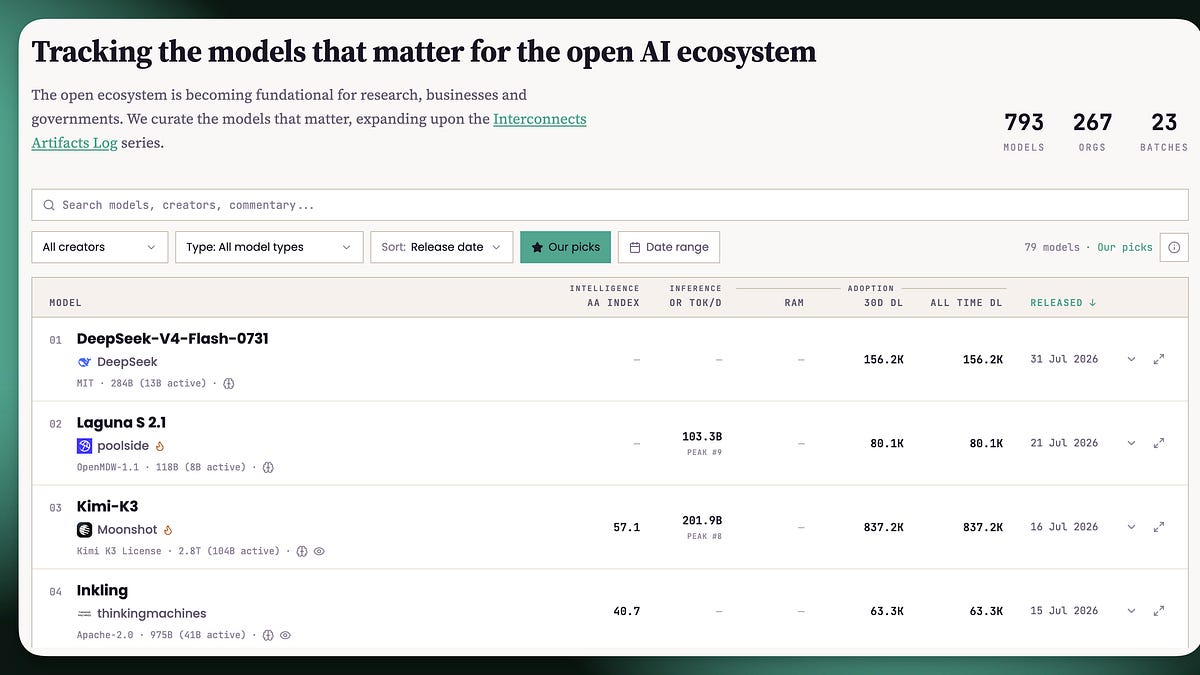Click the 21 Jul 2026 release date
This screenshot has width=1200, height=675.
[1064, 443]
